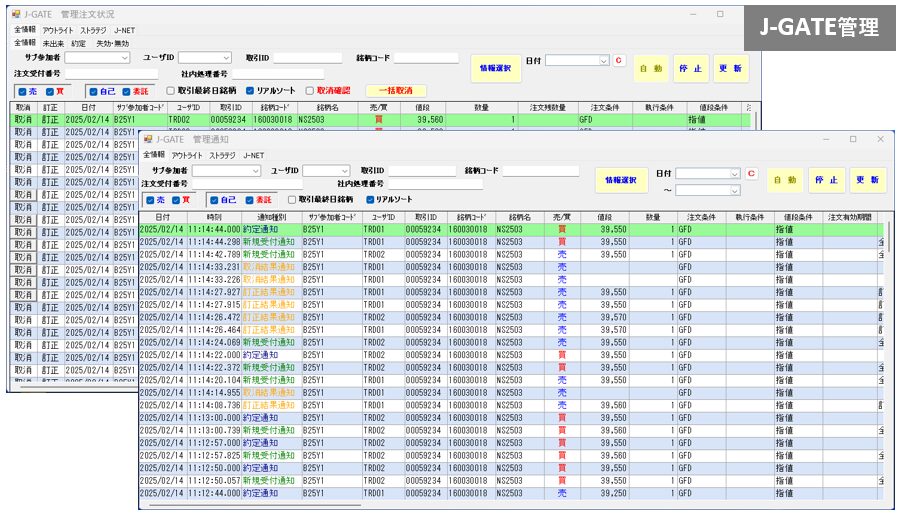Focus 銘柄コード field in 管理注文状況 window
Screen dimensions: 905x516
pos(426,58)
